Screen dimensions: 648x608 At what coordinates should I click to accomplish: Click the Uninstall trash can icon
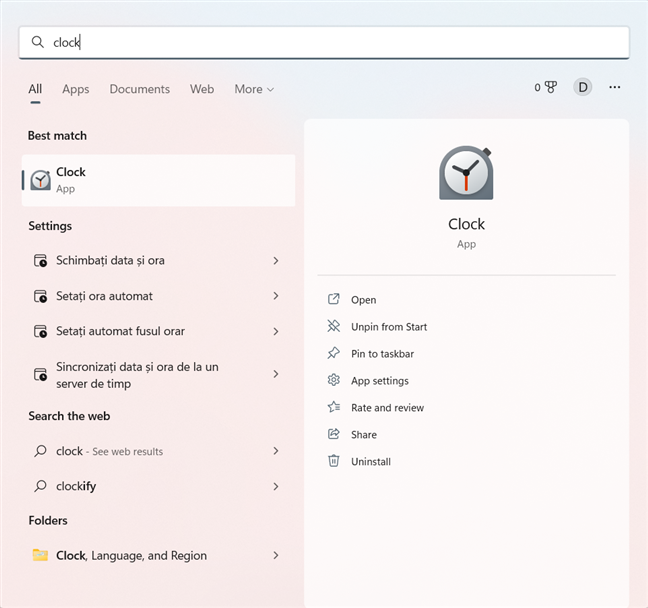tap(334, 461)
